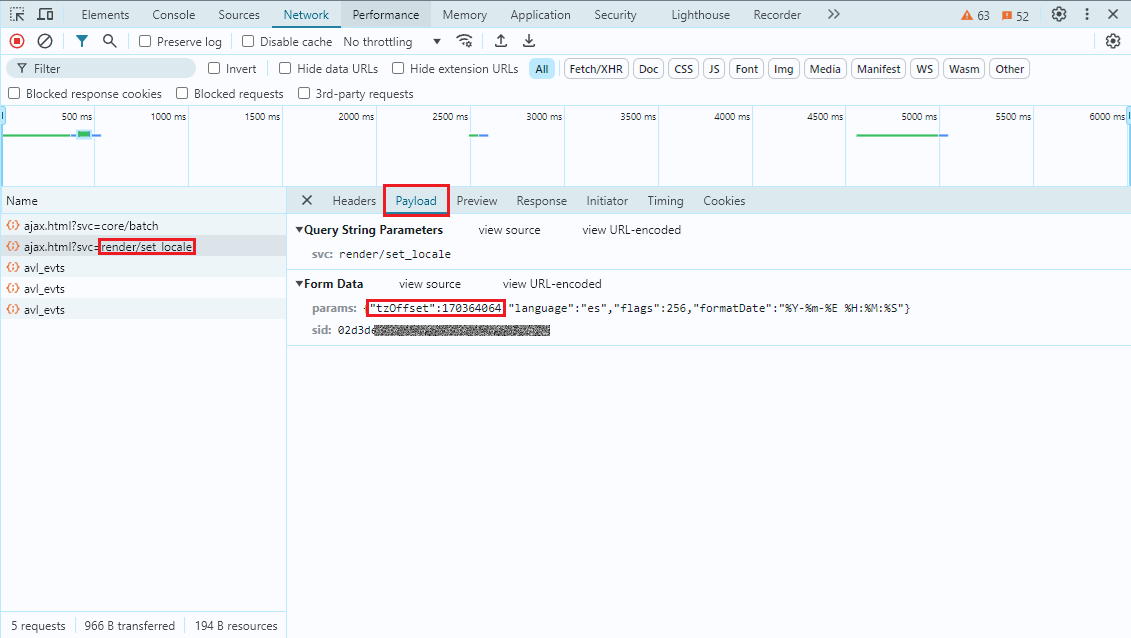Click the export HAR download icon
This screenshot has height=638, width=1131.
(529, 41)
